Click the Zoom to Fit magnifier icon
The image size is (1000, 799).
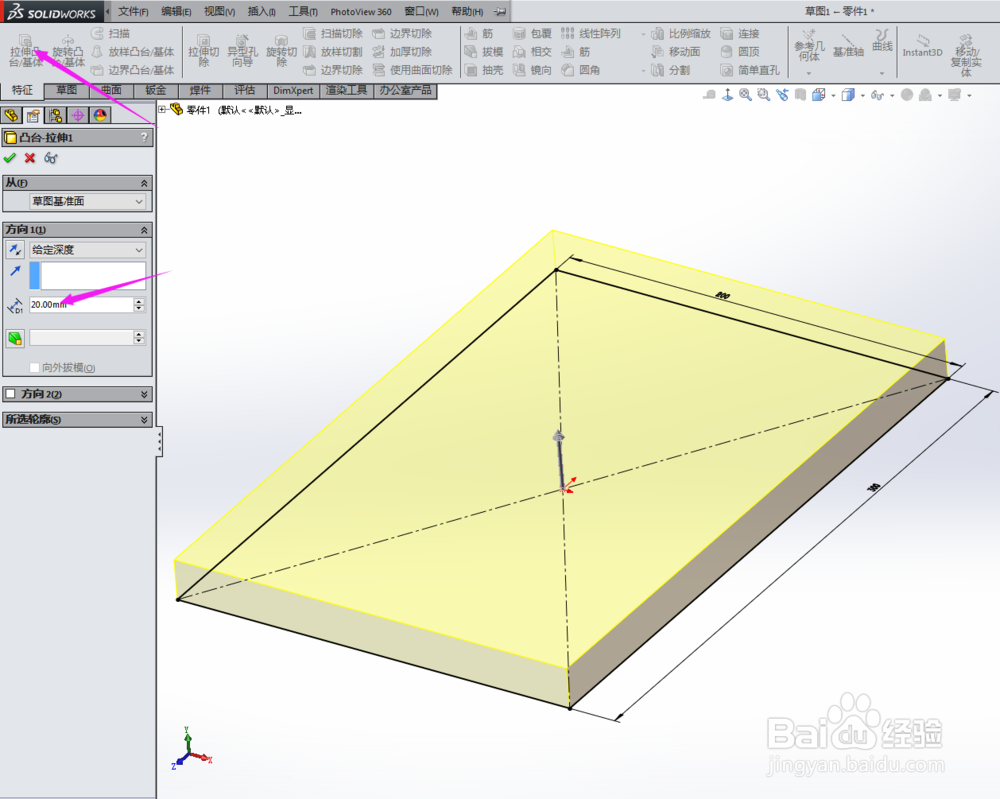point(747,94)
